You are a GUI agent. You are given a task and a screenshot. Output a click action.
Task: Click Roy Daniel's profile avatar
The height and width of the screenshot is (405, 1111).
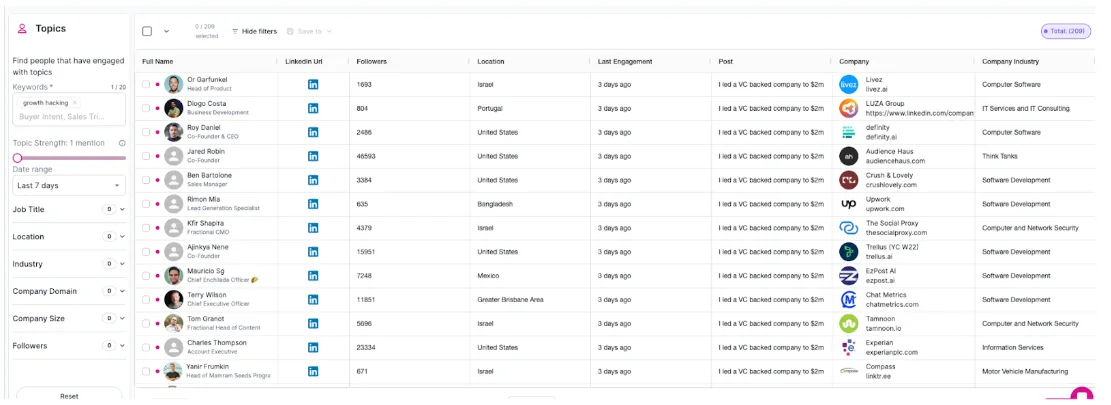click(x=174, y=132)
